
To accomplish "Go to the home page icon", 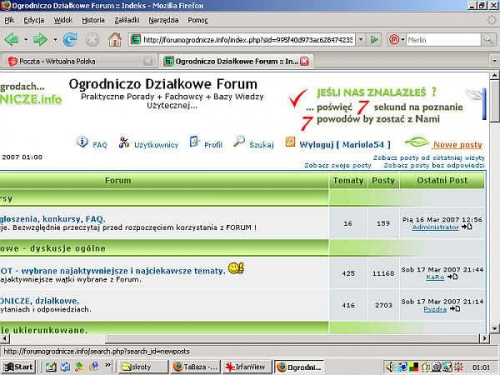I will pos(115,40).
